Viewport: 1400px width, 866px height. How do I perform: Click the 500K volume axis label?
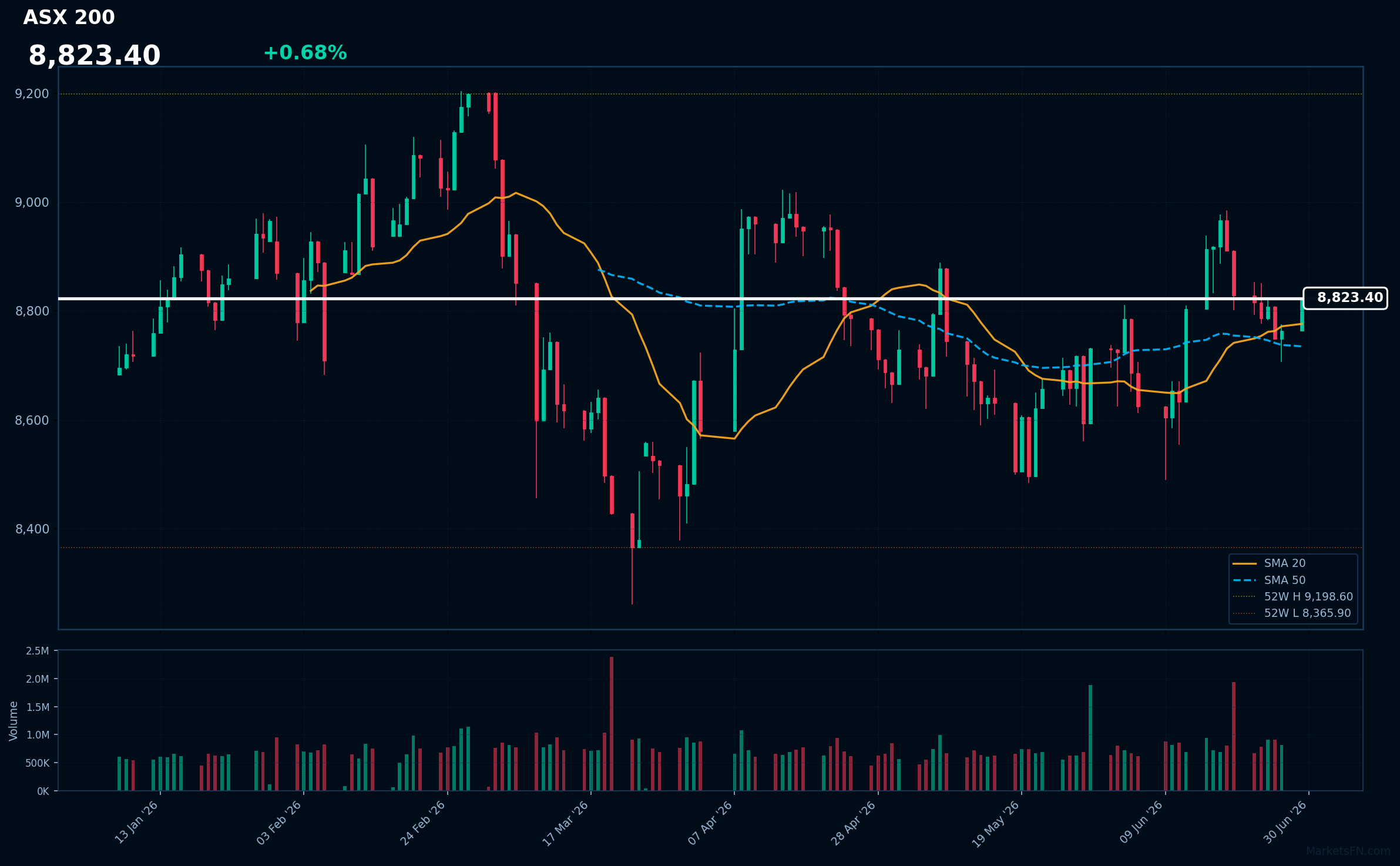click(36, 763)
